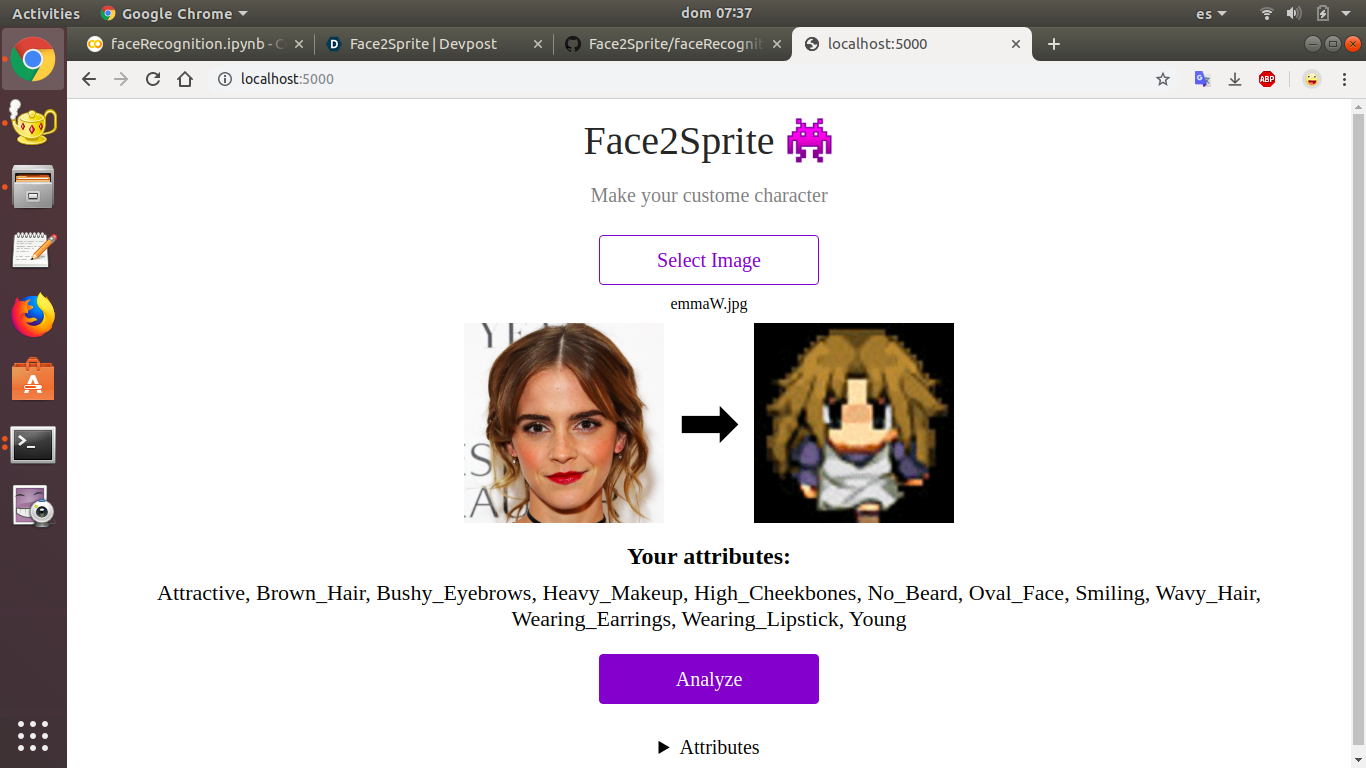Viewport: 1366px width, 768px height.
Task: Click the 'Heavy_Makeup' attribute text
Action: [613, 593]
